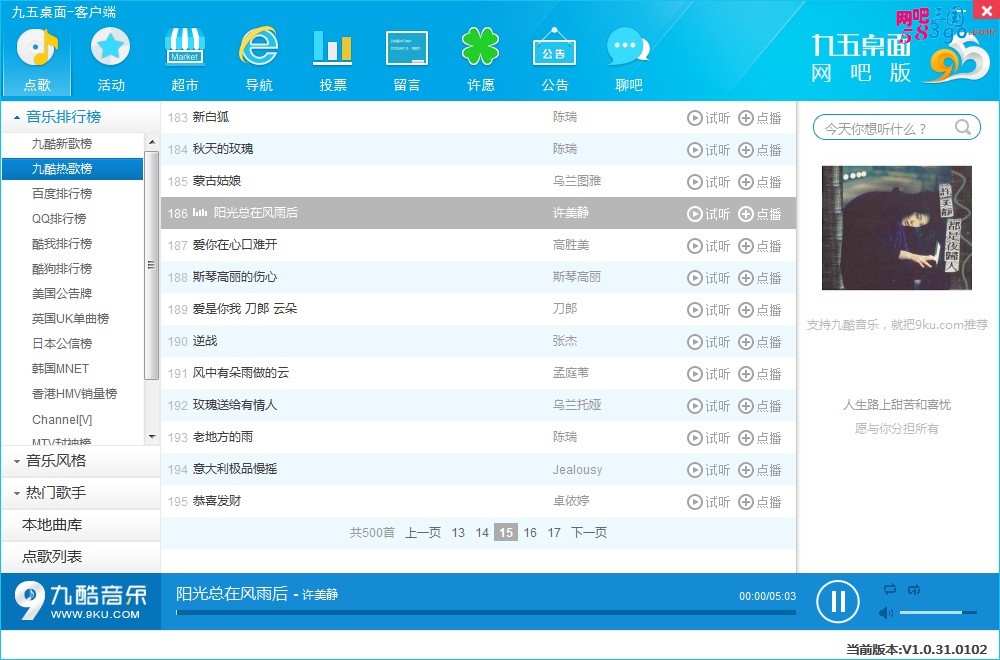1000x660 pixels.
Task: Go to page 13
Action: pyautogui.click(x=458, y=532)
